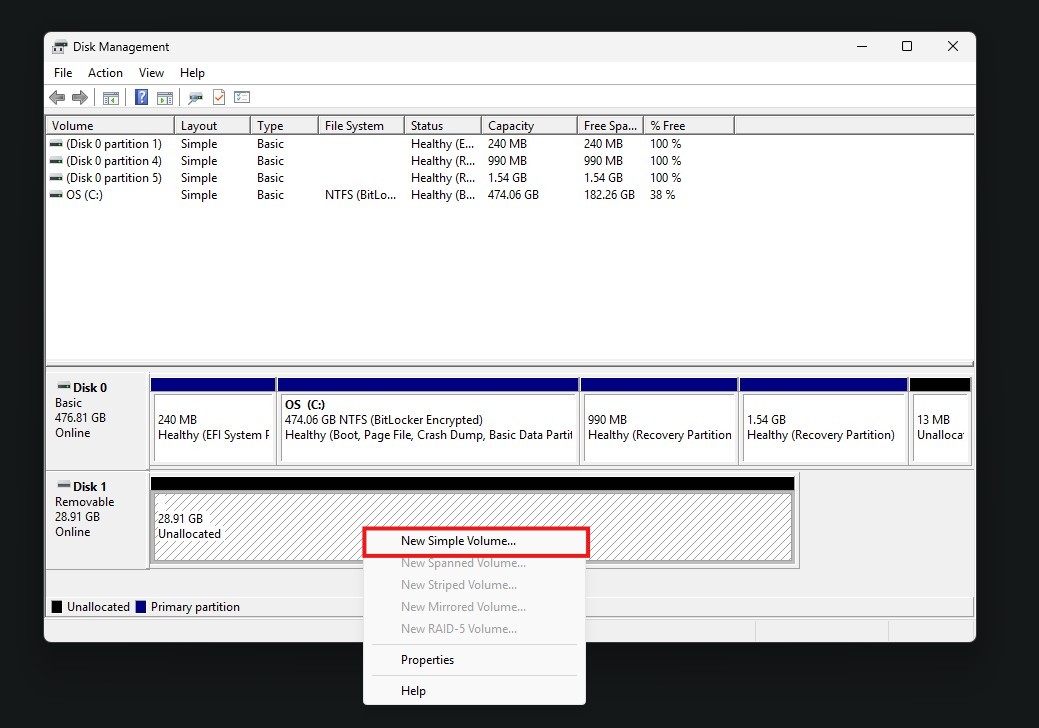Image resolution: width=1039 pixels, height=728 pixels.
Task: Click the disk properties toolbar icon
Action: 195,97
